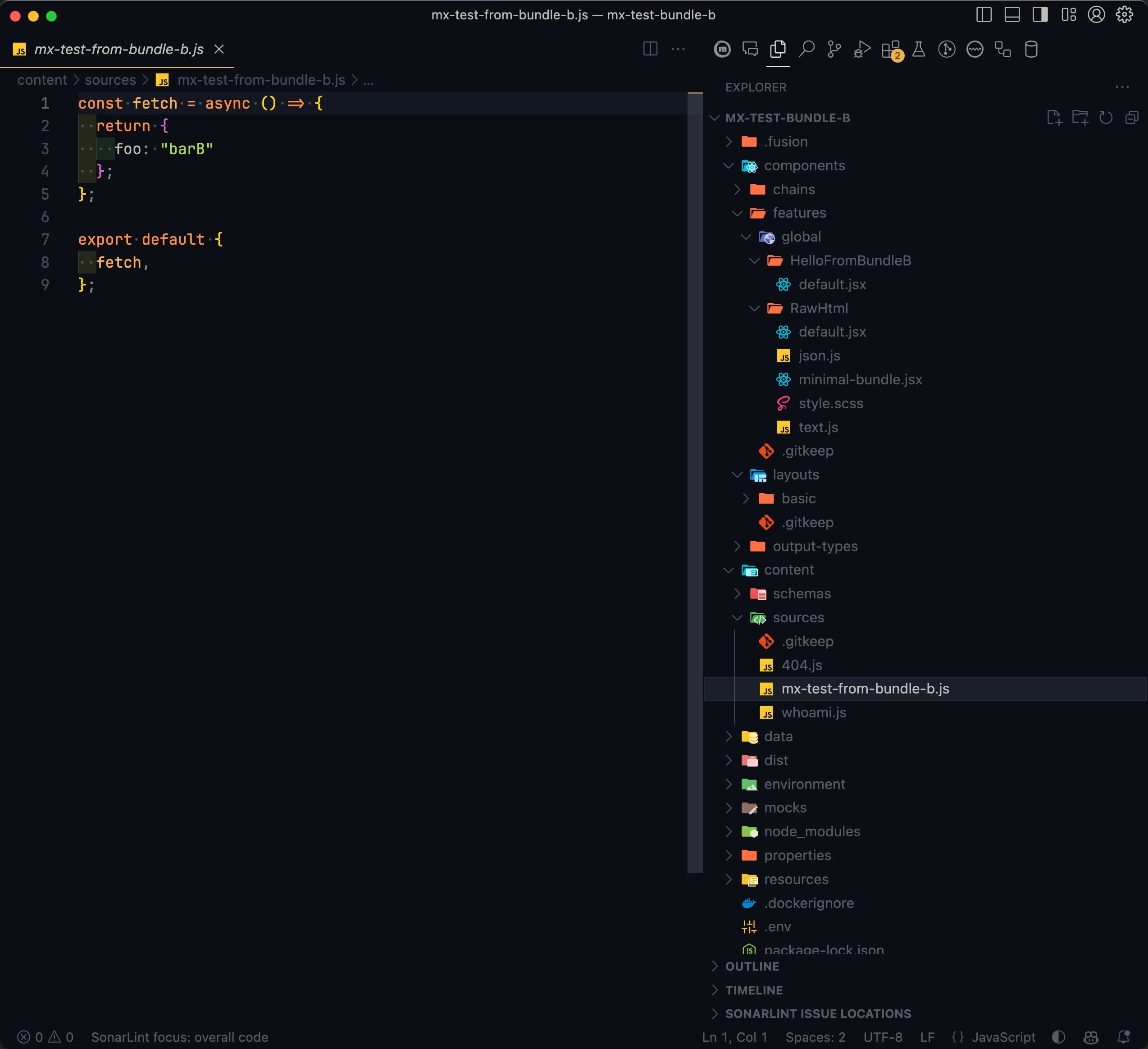Toggle the primary sidebar from title bar
This screenshot has height=1049, width=1148.
pyautogui.click(x=984, y=15)
